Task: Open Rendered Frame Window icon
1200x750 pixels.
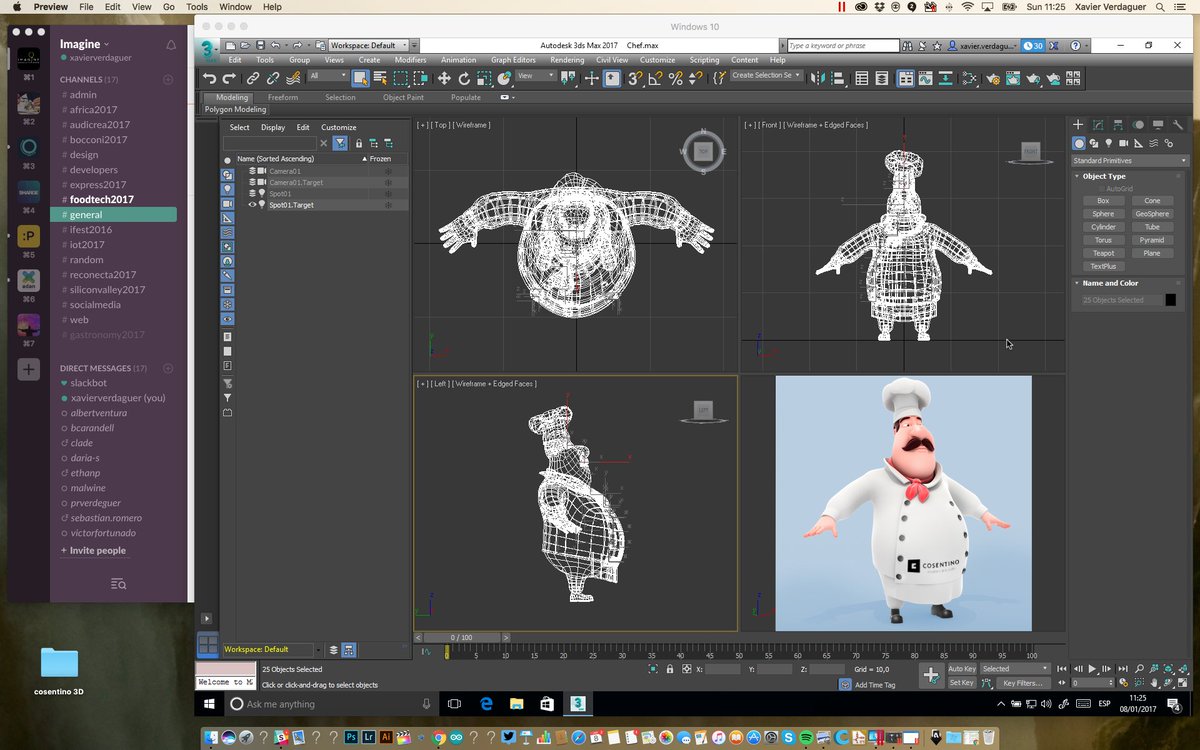Action: click(1013, 78)
